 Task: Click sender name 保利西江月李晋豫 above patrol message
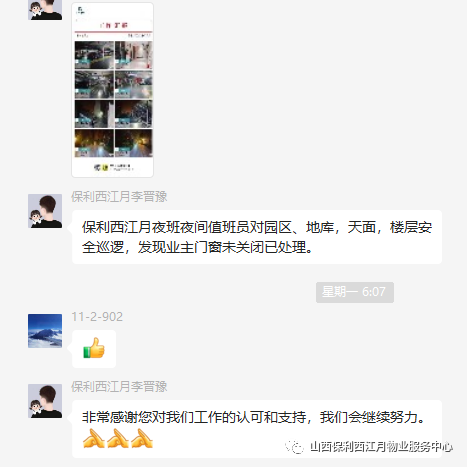(119, 197)
